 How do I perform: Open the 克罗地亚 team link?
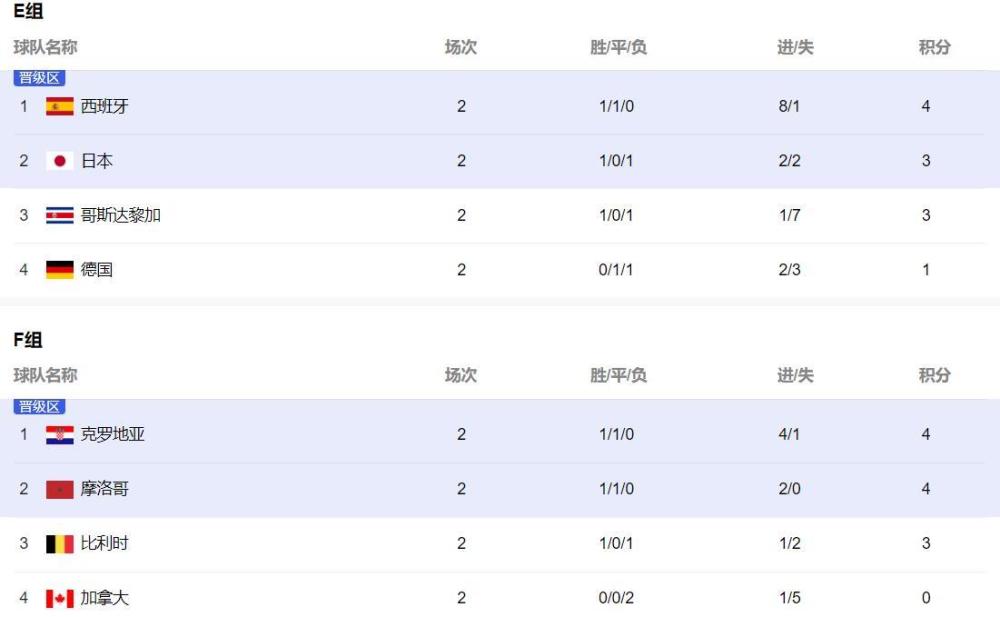tap(113, 435)
